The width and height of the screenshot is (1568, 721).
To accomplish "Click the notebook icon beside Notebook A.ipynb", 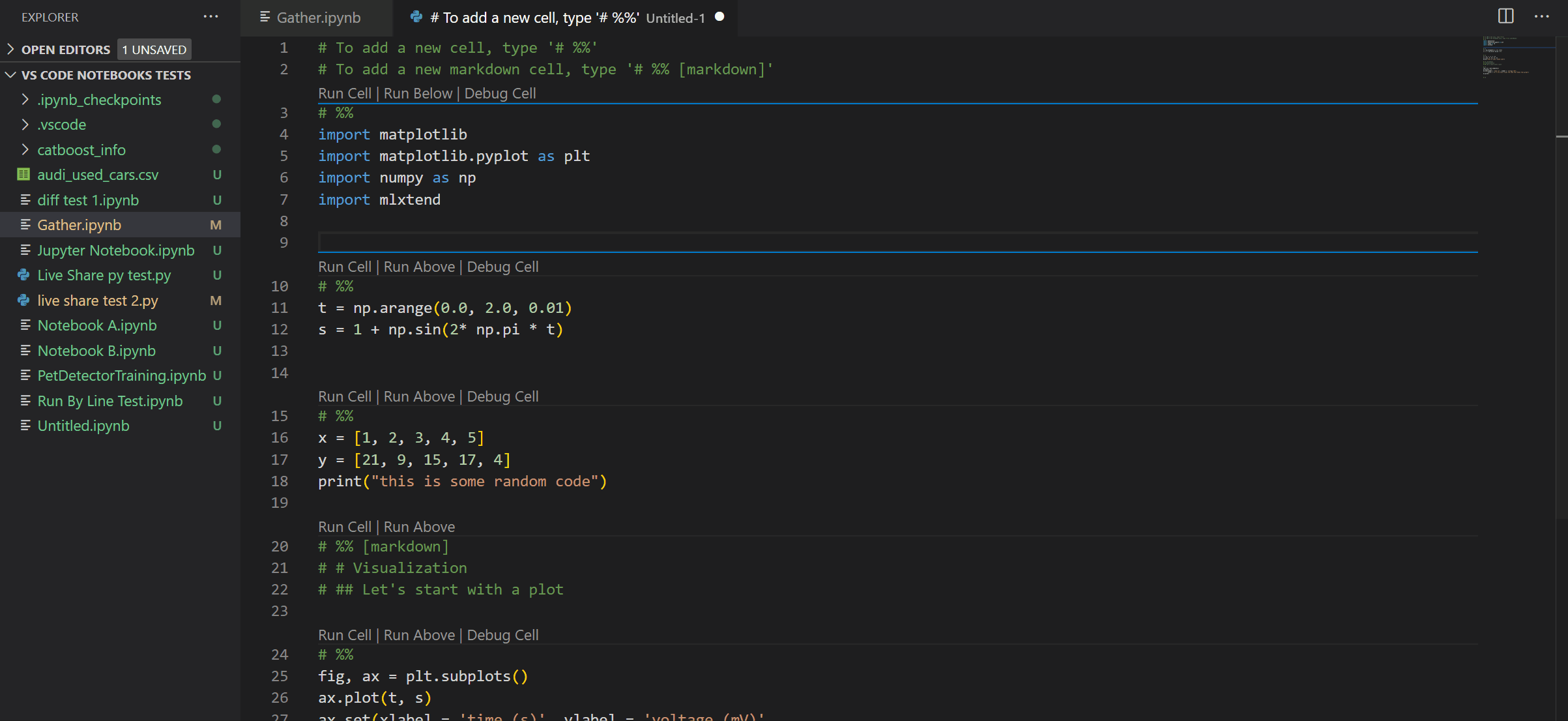I will point(25,325).
